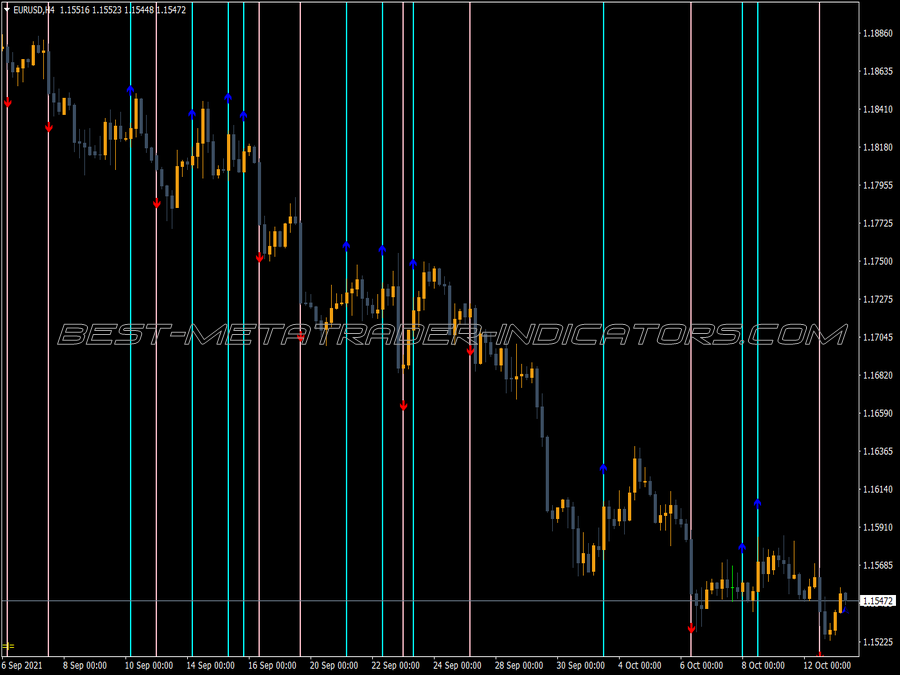The height and width of the screenshot is (675, 900).
Task: Click the 4 Oct 00:00 time label
Action: click(639, 665)
